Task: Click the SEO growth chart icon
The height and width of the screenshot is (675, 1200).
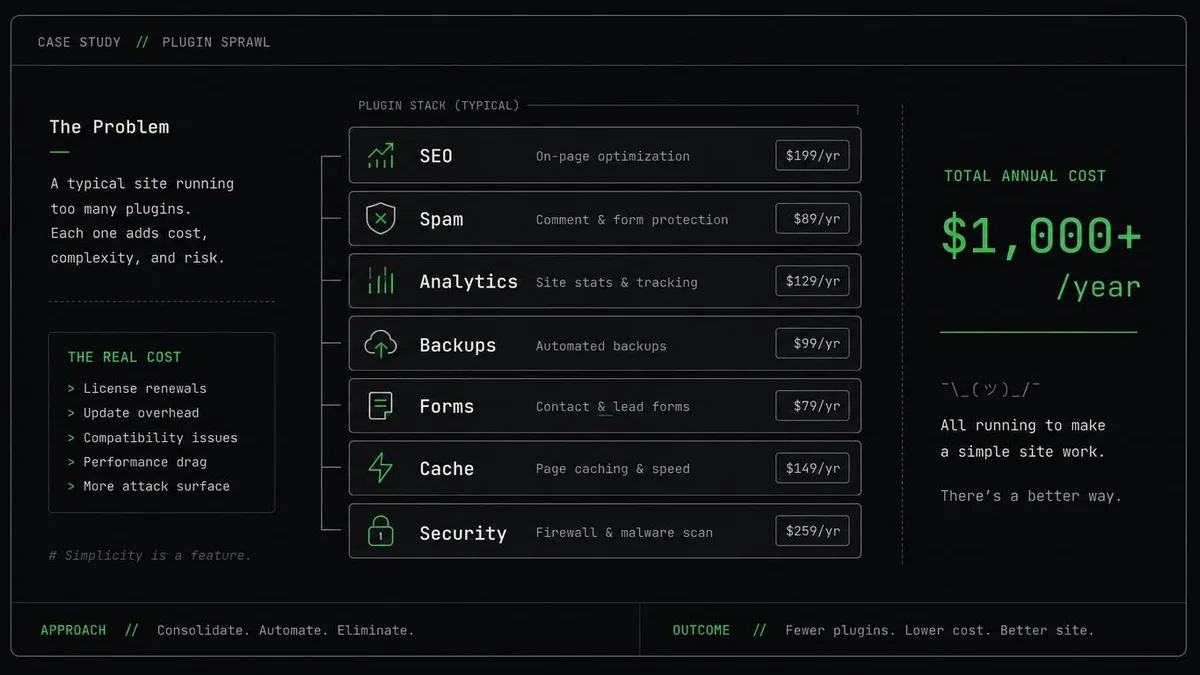Action: click(380, 156)
